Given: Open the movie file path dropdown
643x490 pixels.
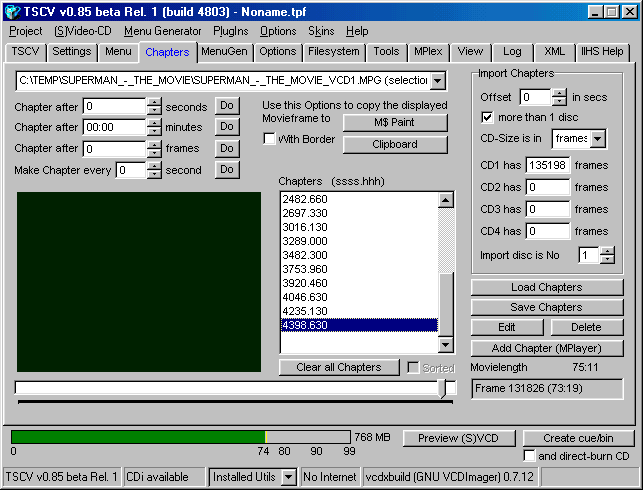Looking at the screenshot, I should pyautogui.click(x=438, y=80).
